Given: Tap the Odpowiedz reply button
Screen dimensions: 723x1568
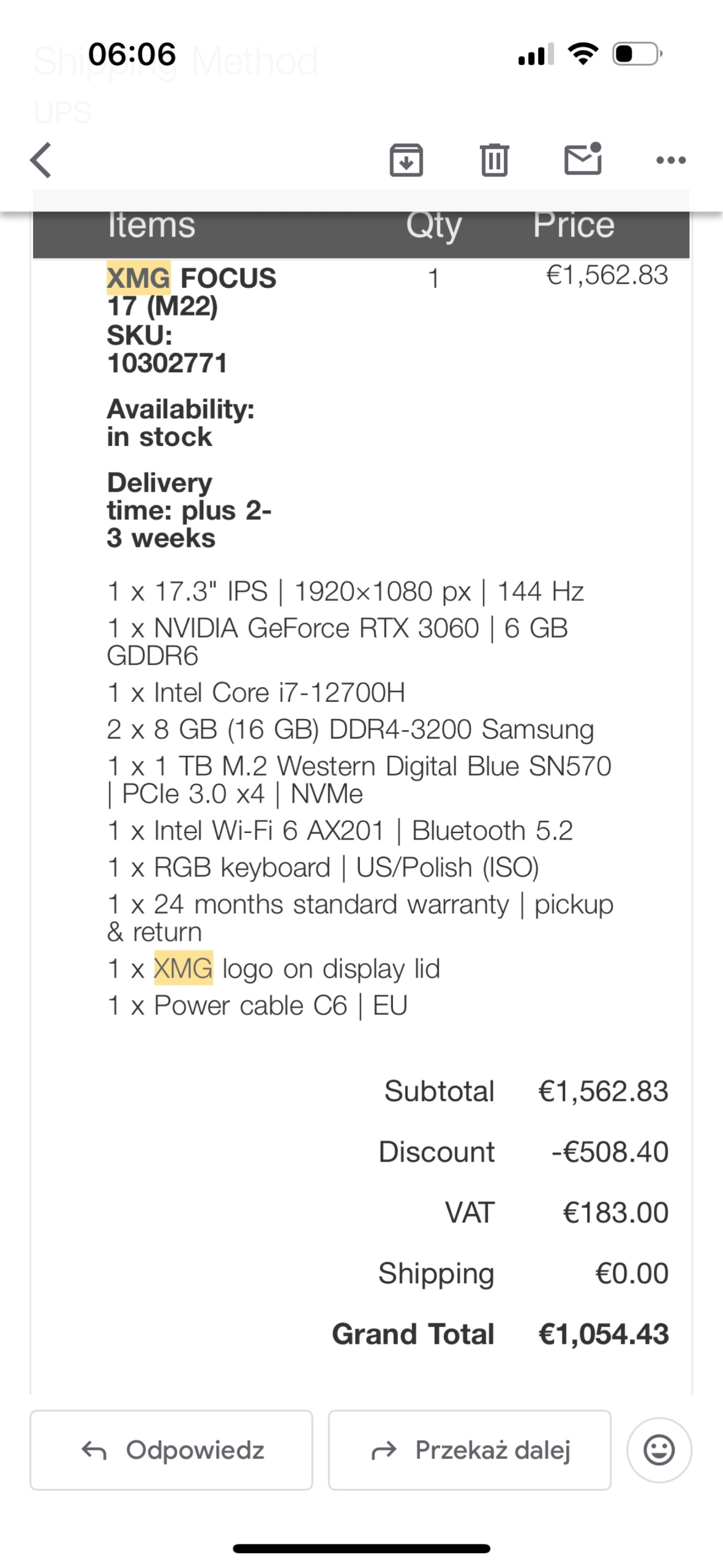Looking at the screenshot, I should [171, 1450].
